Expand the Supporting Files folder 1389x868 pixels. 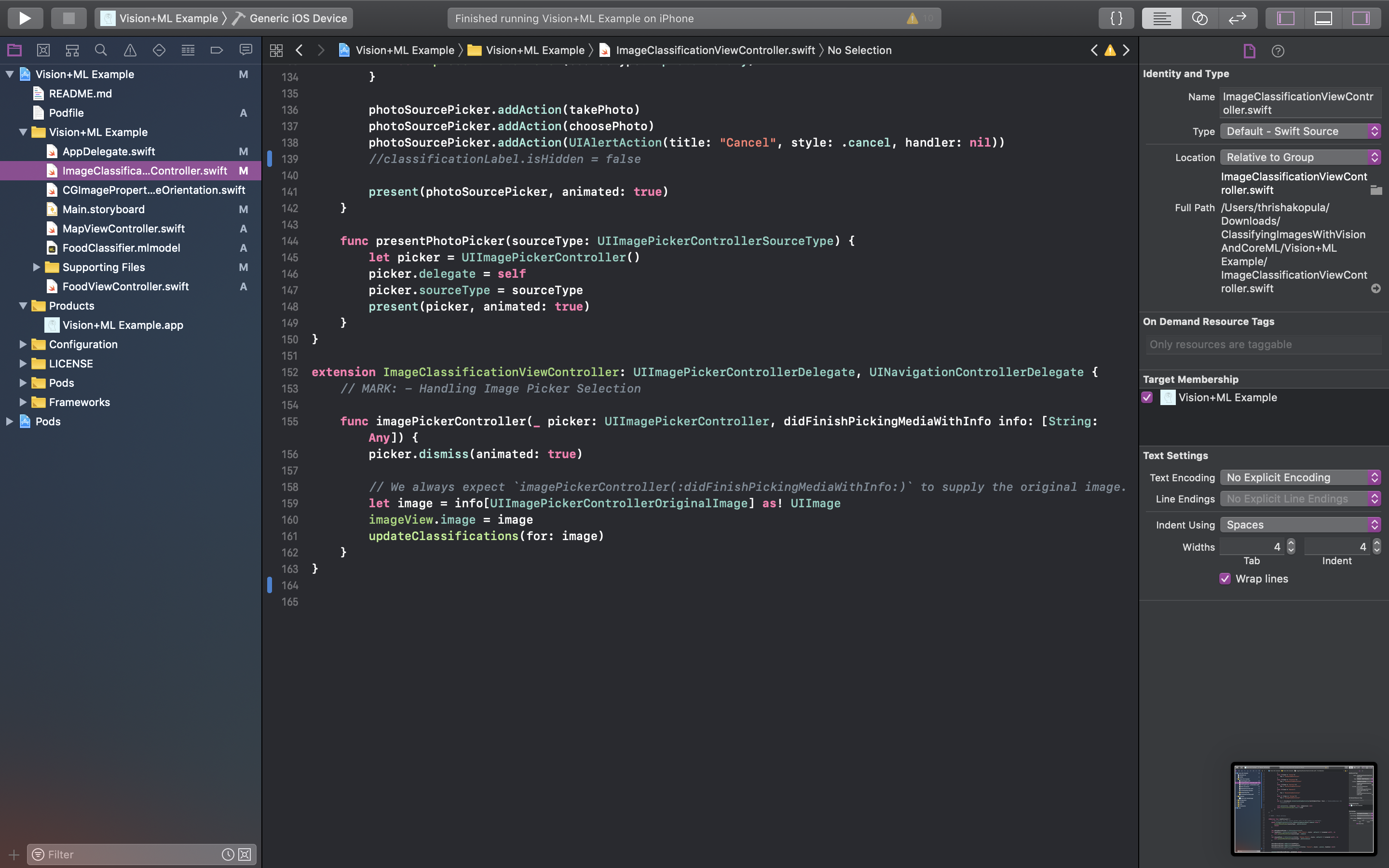pyautogui.click(x=36, y=267)
